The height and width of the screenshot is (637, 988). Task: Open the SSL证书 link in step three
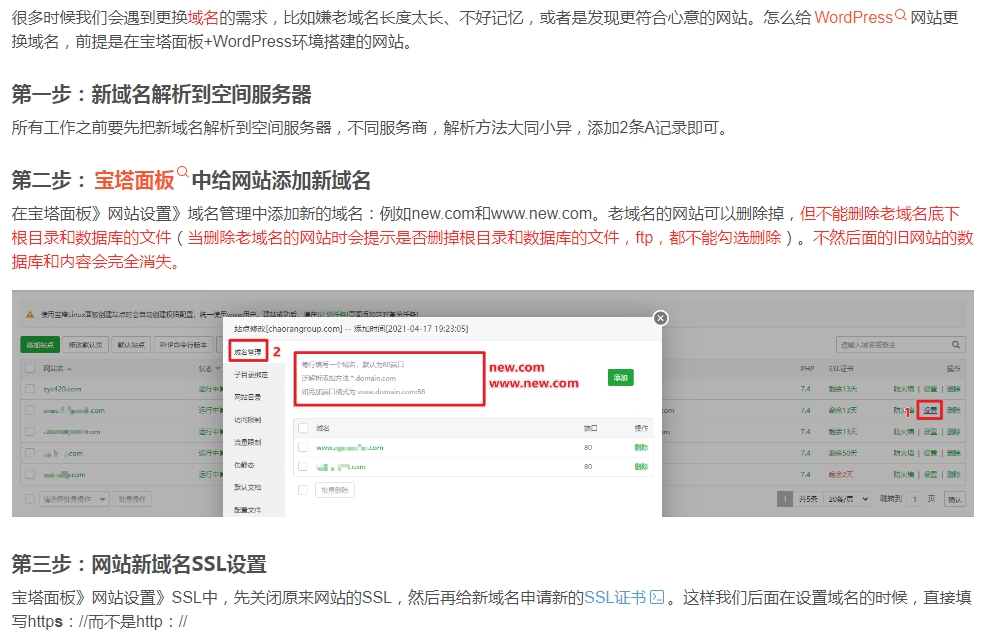tap(615, 597)
